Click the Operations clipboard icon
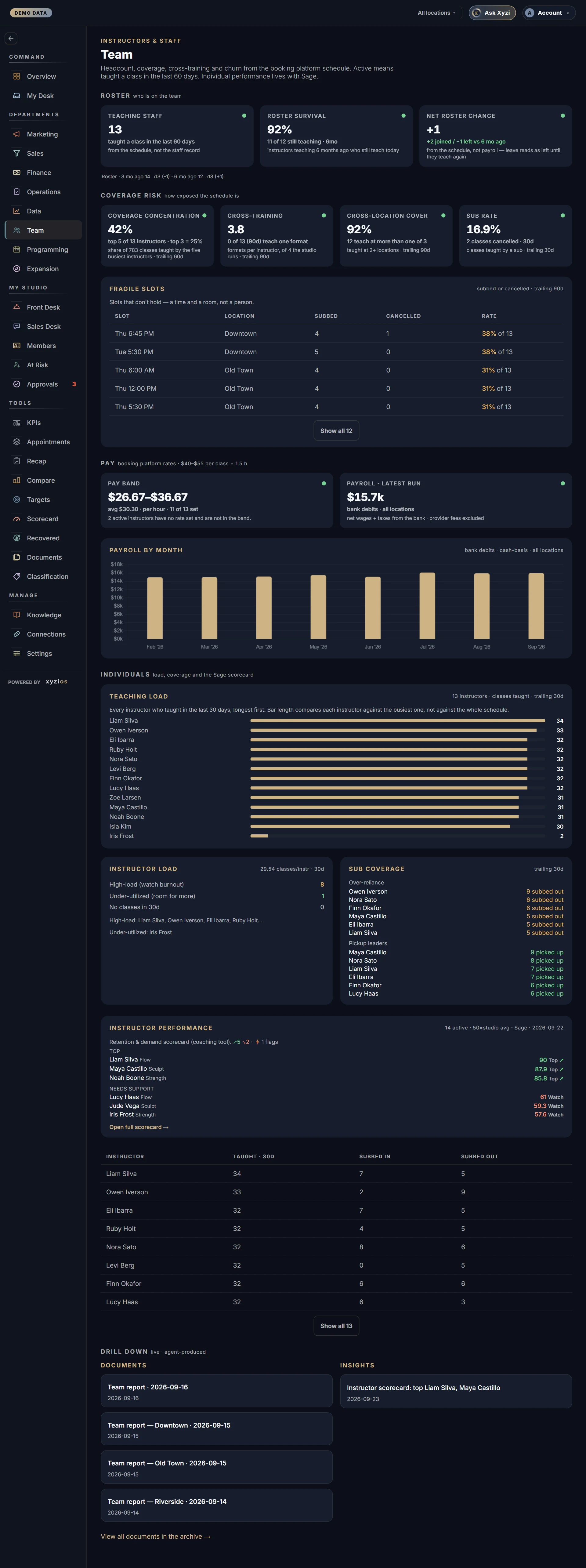586x1568 pixels. [16, 192]
